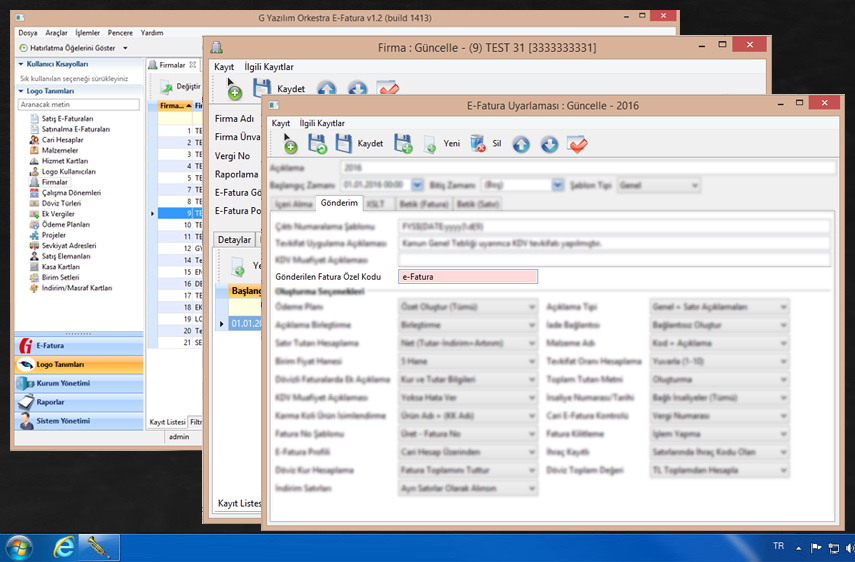
Task: Click Değiştir button in Firmalar tab
Action: coord(180,86)
